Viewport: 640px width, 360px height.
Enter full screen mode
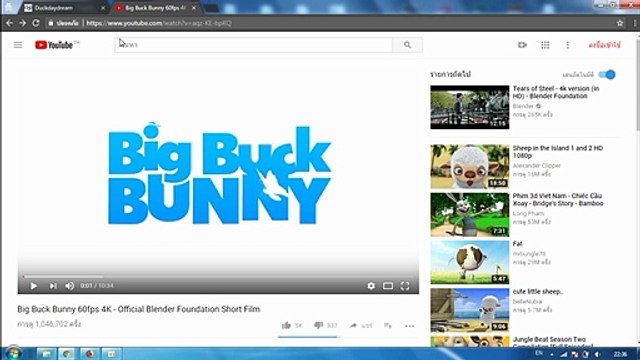pos(405,286)
